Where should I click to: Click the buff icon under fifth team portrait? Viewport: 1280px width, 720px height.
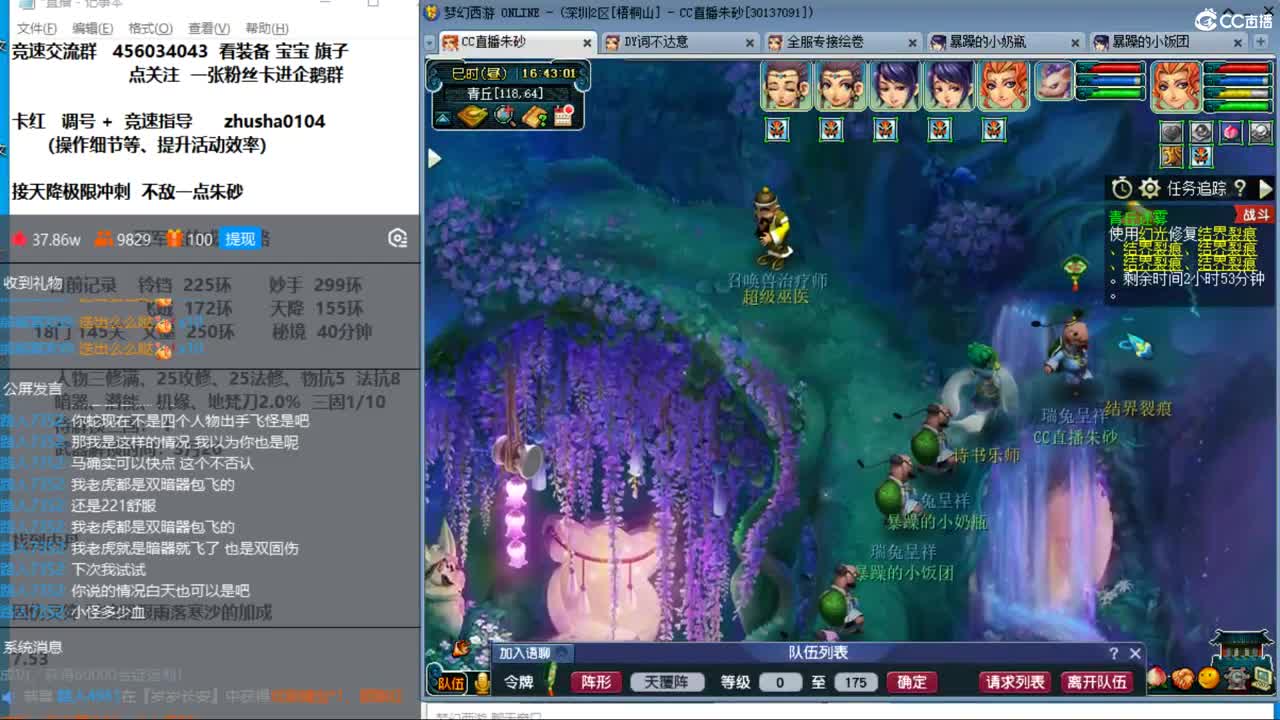[x=993, y=129]
